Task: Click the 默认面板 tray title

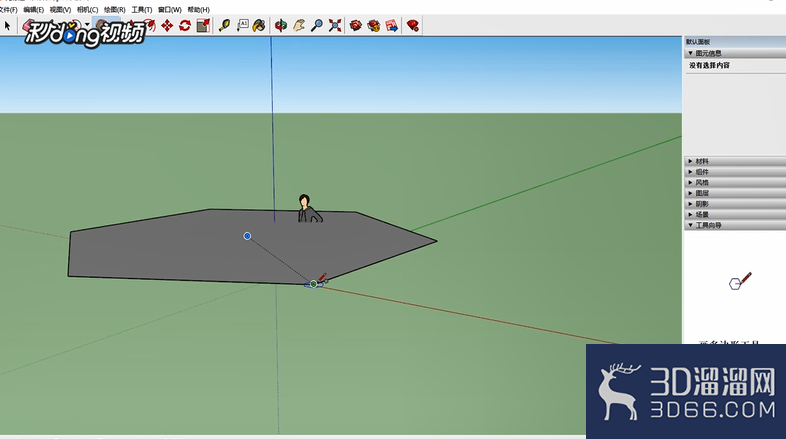Action: click(x=698, y=42)
